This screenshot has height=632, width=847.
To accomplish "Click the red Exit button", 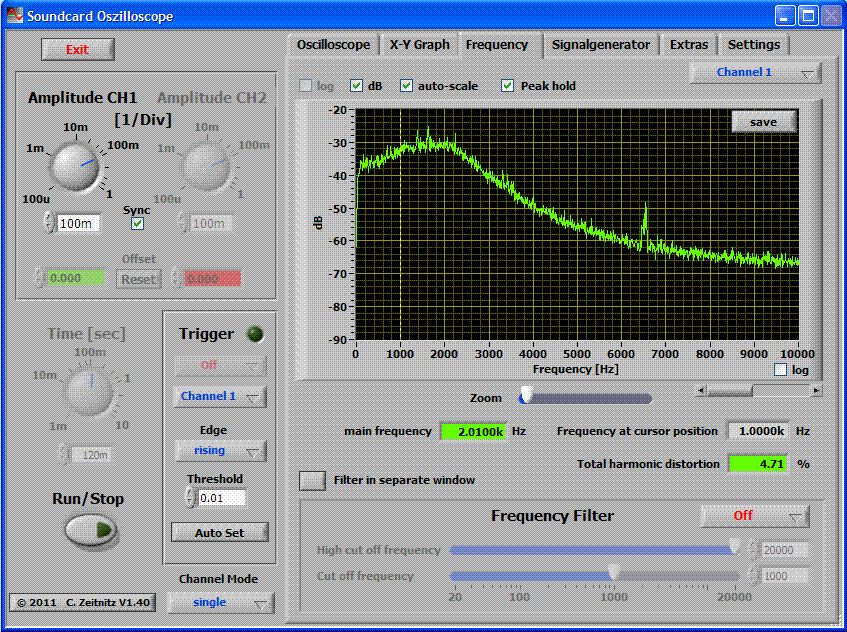I will pos(77,50).
